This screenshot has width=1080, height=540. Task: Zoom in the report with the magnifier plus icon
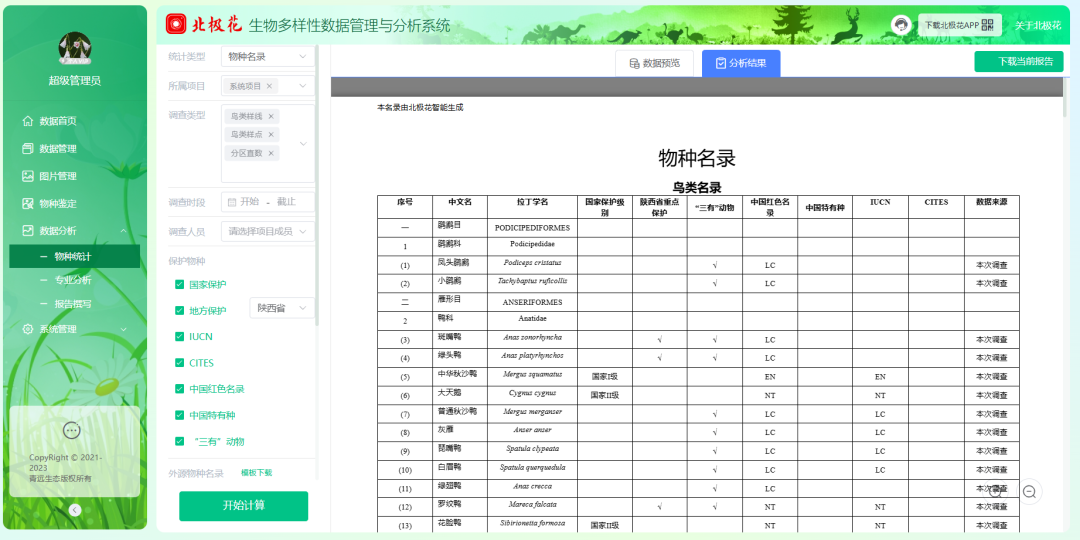[x=995, y=490]
